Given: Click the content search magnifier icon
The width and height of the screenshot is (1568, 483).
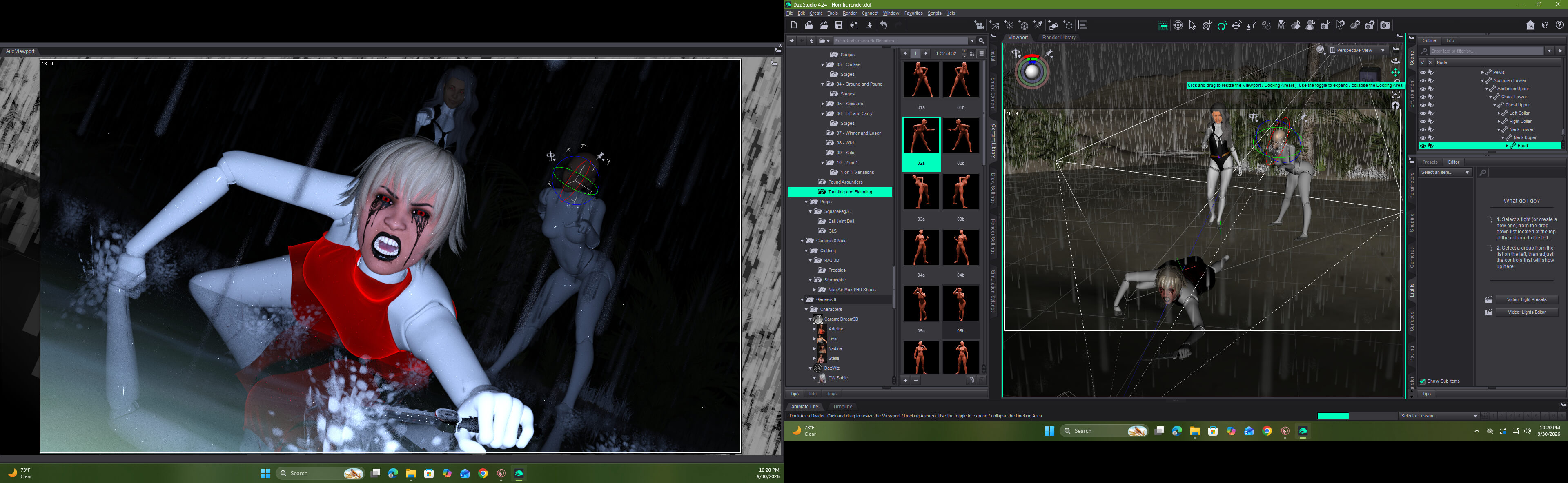Looking at the screenshot, I should coord(981,41).
